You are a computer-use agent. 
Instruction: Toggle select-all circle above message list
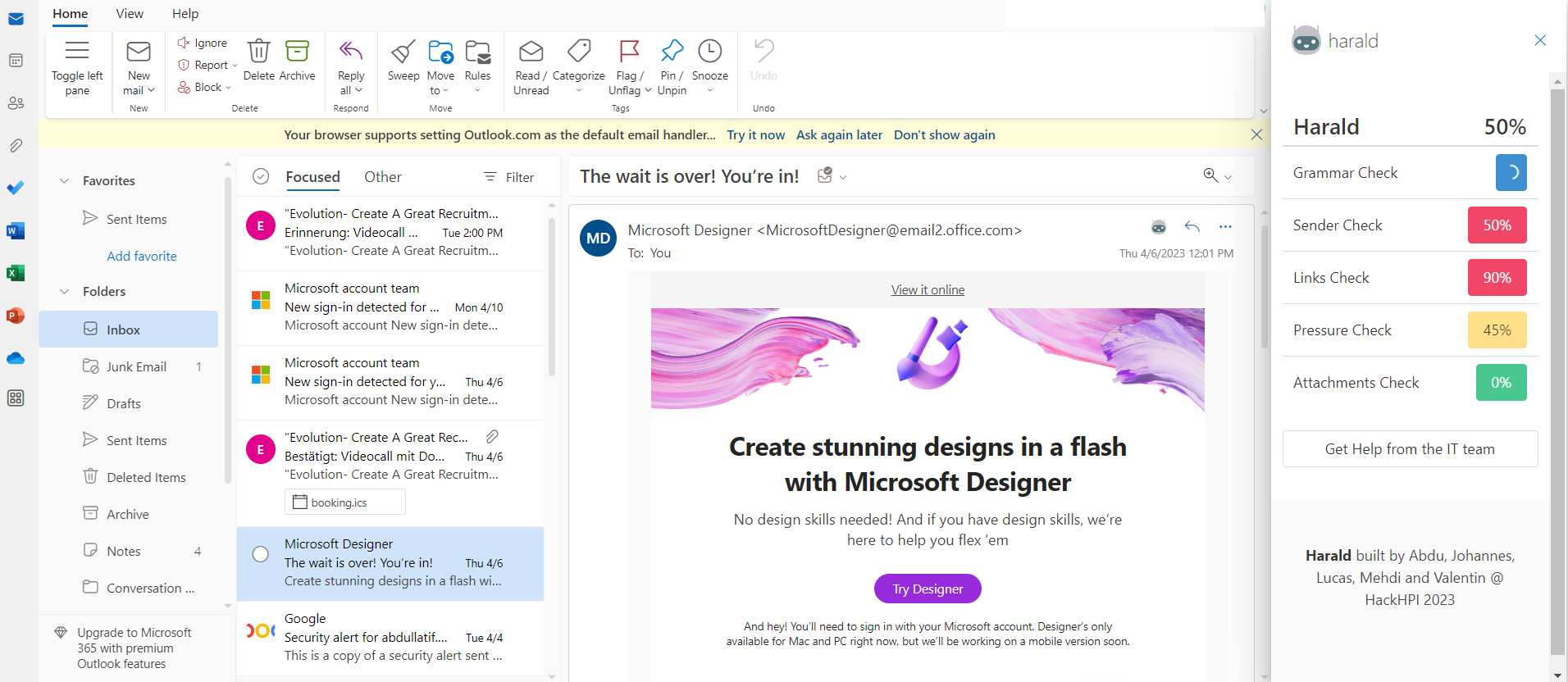coord(261,176)
